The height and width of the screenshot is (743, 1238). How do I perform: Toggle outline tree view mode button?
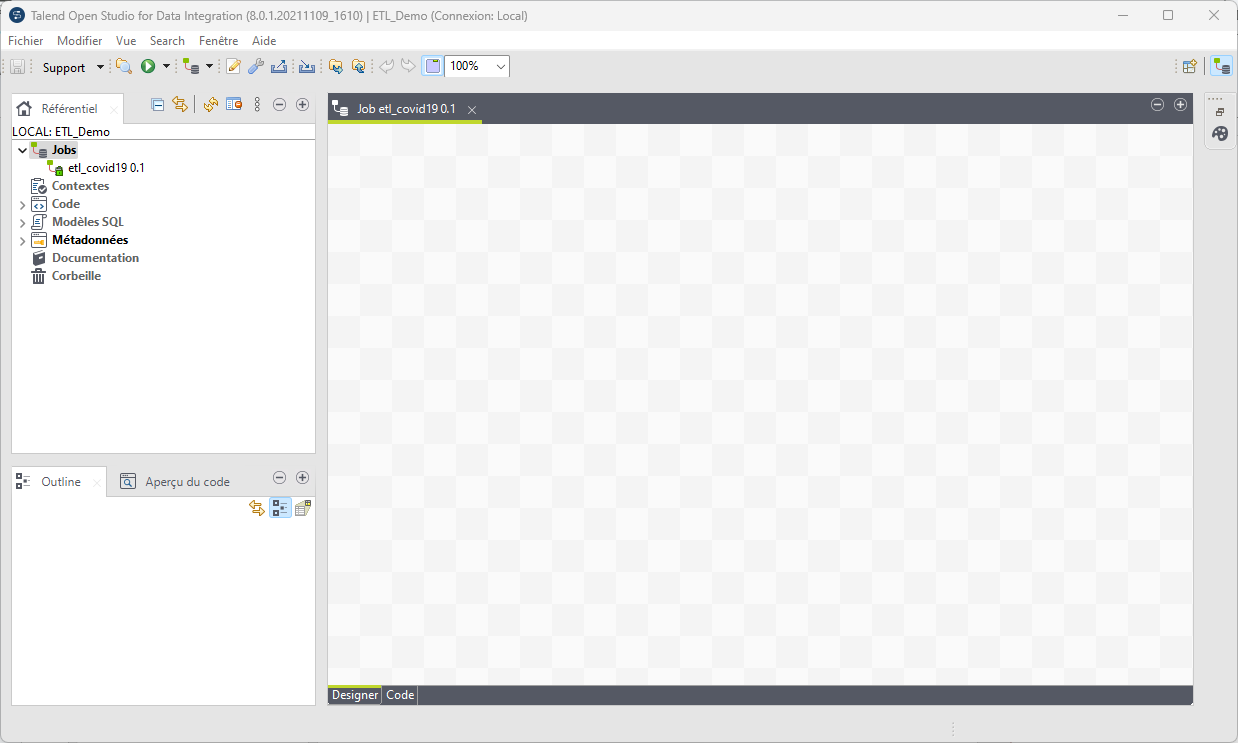pyautogui.click(x=280, y=508)
